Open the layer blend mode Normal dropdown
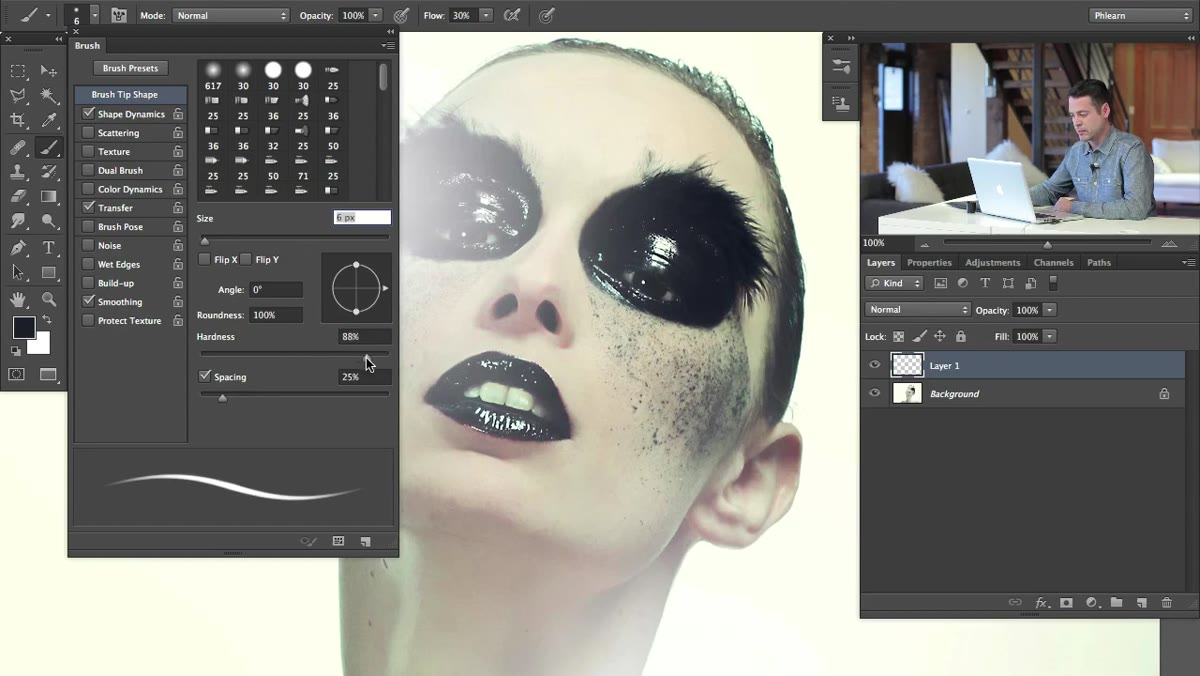This screenshot has height=676, width=1200. coord(918,310)
